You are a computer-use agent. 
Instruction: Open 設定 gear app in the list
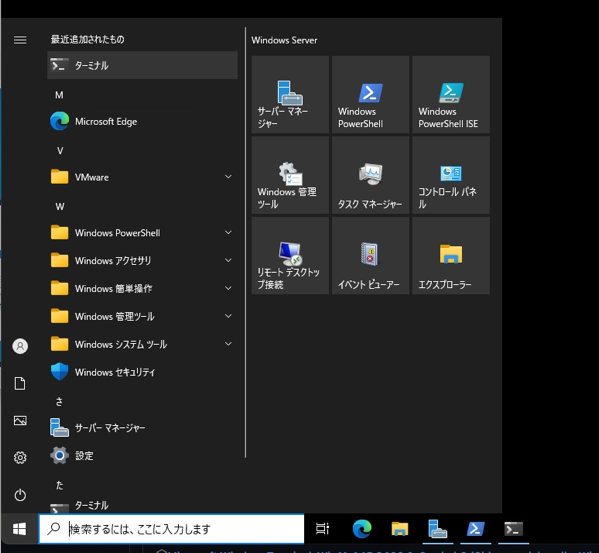coord(142,456)
